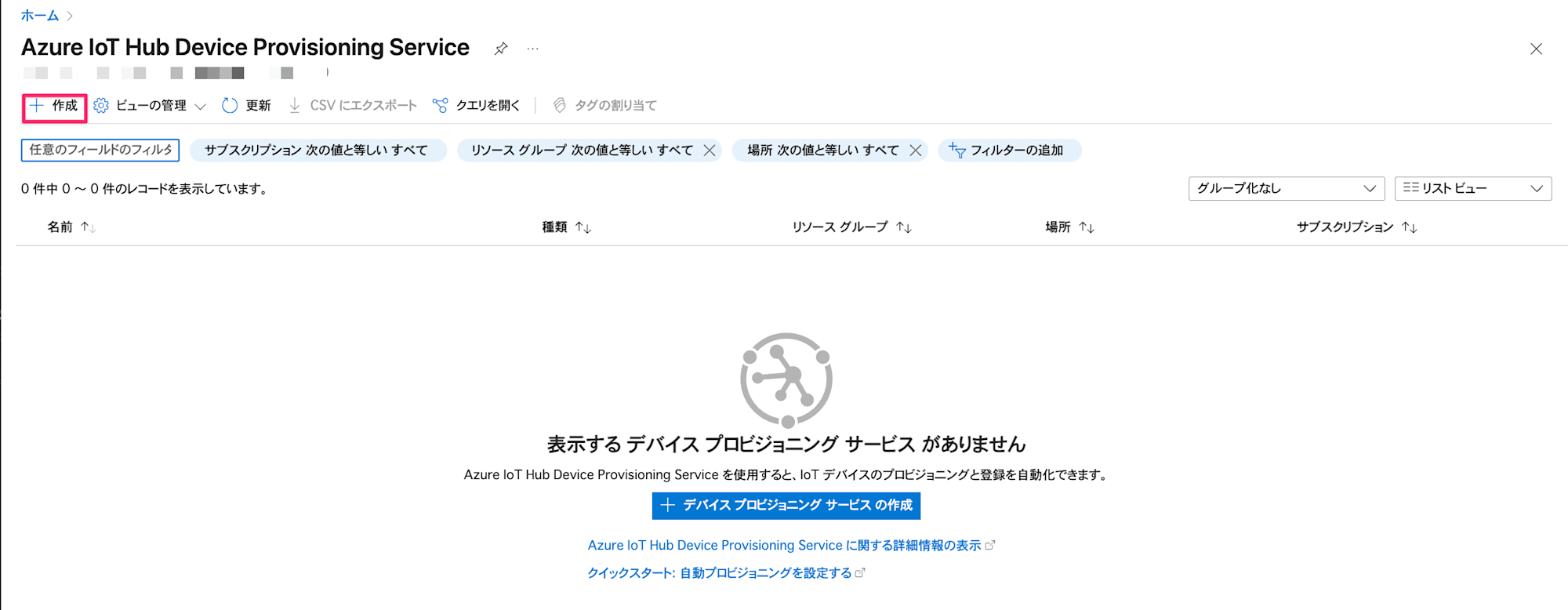Pin the page with the pin icon

pyautogui.click(x=501, y=49)
